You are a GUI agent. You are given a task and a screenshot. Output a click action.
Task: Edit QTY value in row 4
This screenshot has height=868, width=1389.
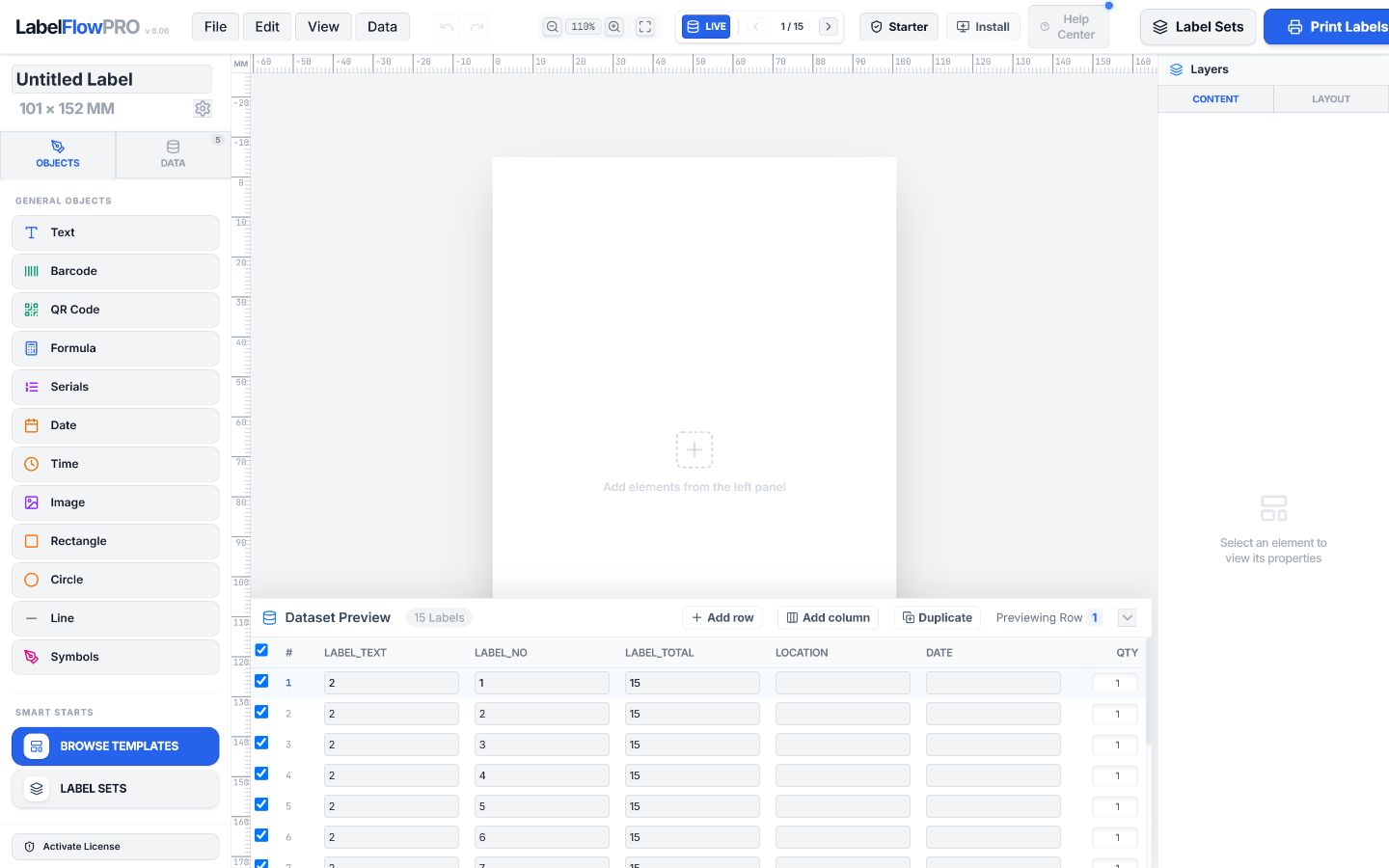point(1115,775)
